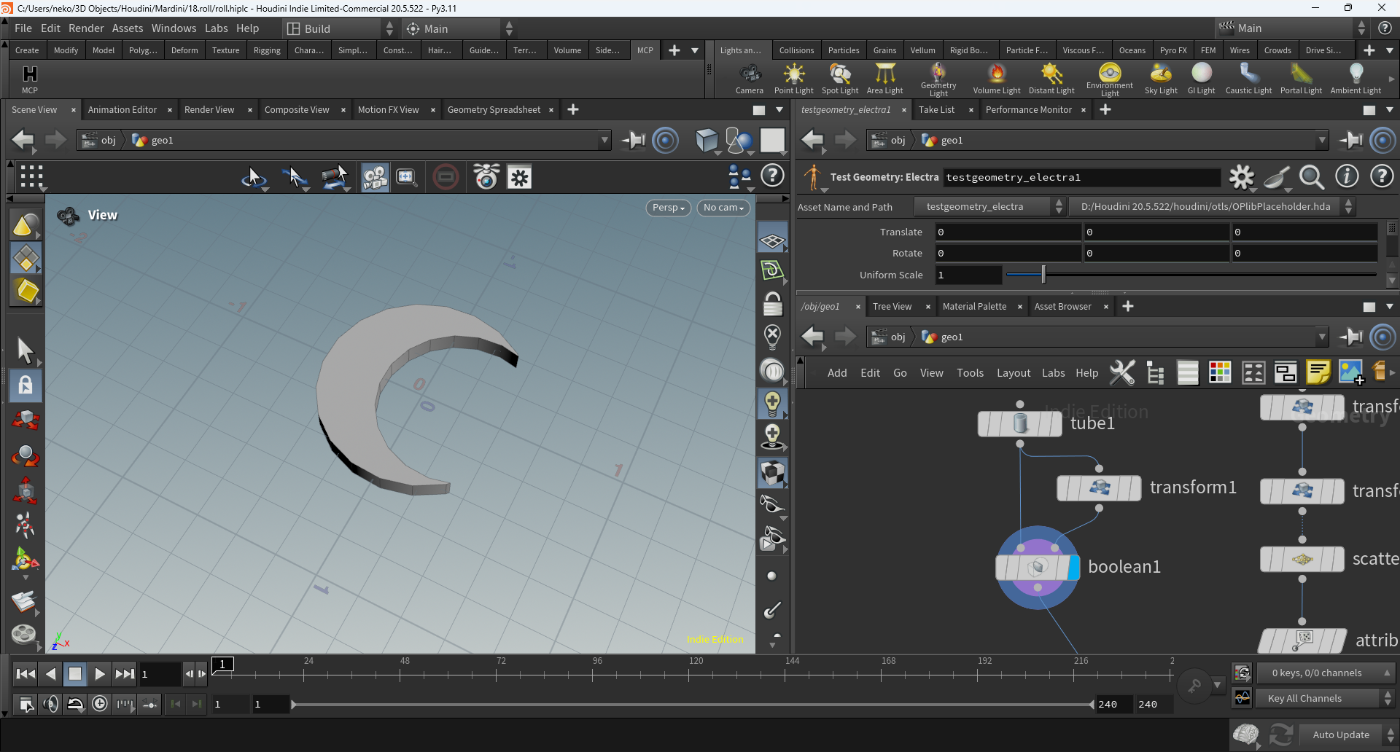Open the viewport display options sun icon
1400x752 pixels.
pos(519,178)
